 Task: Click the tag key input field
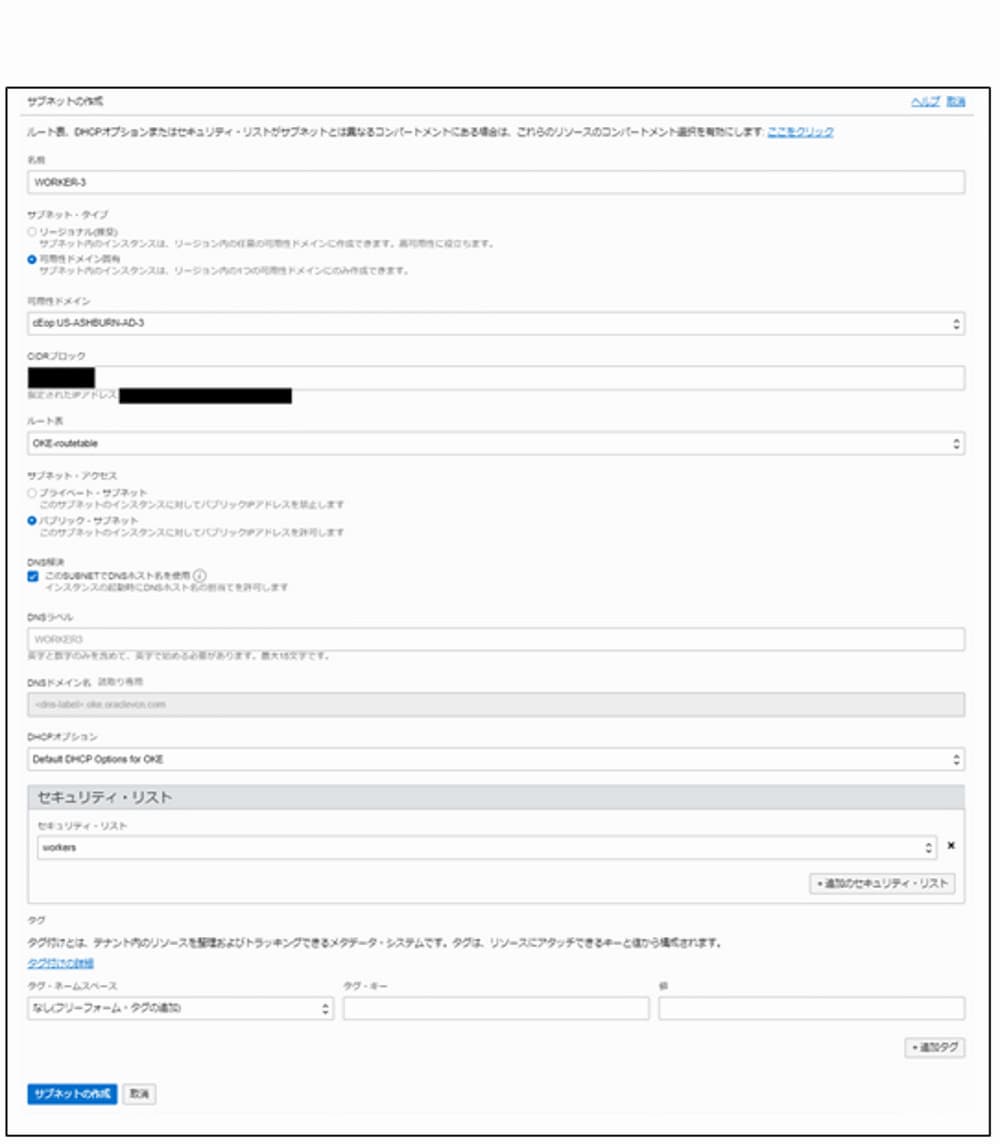click(496, 1008)
